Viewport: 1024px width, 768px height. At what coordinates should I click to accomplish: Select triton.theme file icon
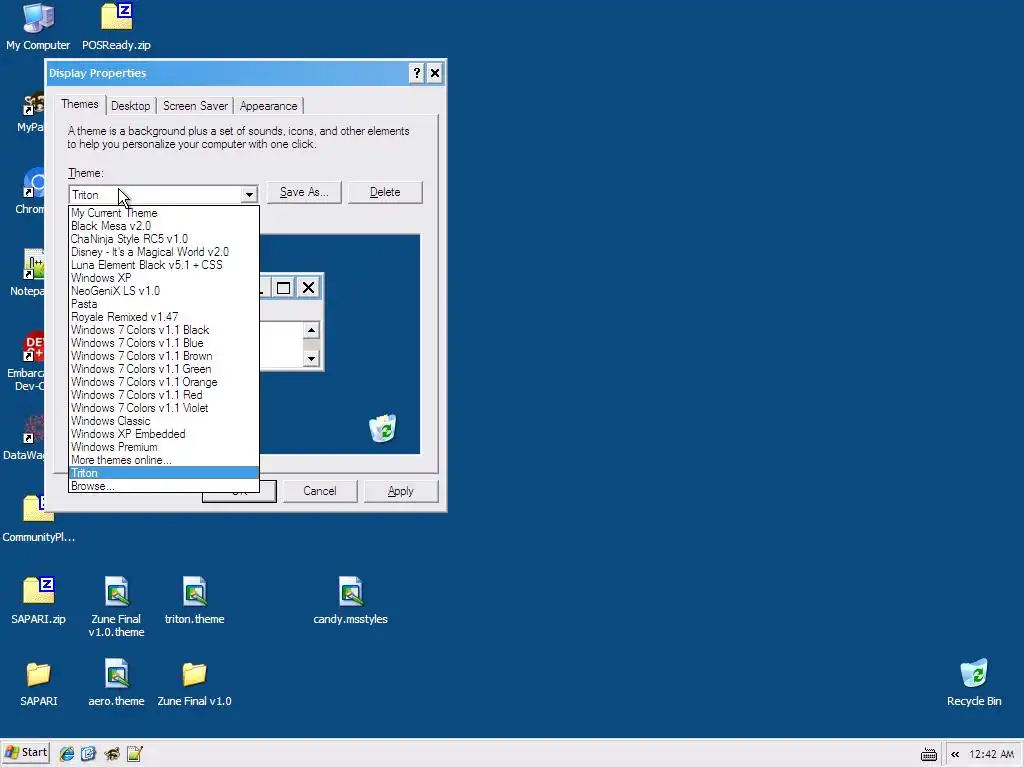point(195,600)
